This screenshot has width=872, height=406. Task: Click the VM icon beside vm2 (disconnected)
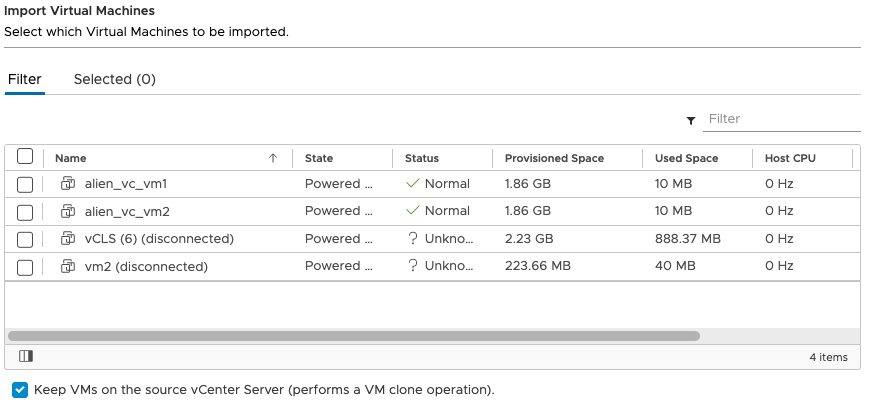point(68,266)
